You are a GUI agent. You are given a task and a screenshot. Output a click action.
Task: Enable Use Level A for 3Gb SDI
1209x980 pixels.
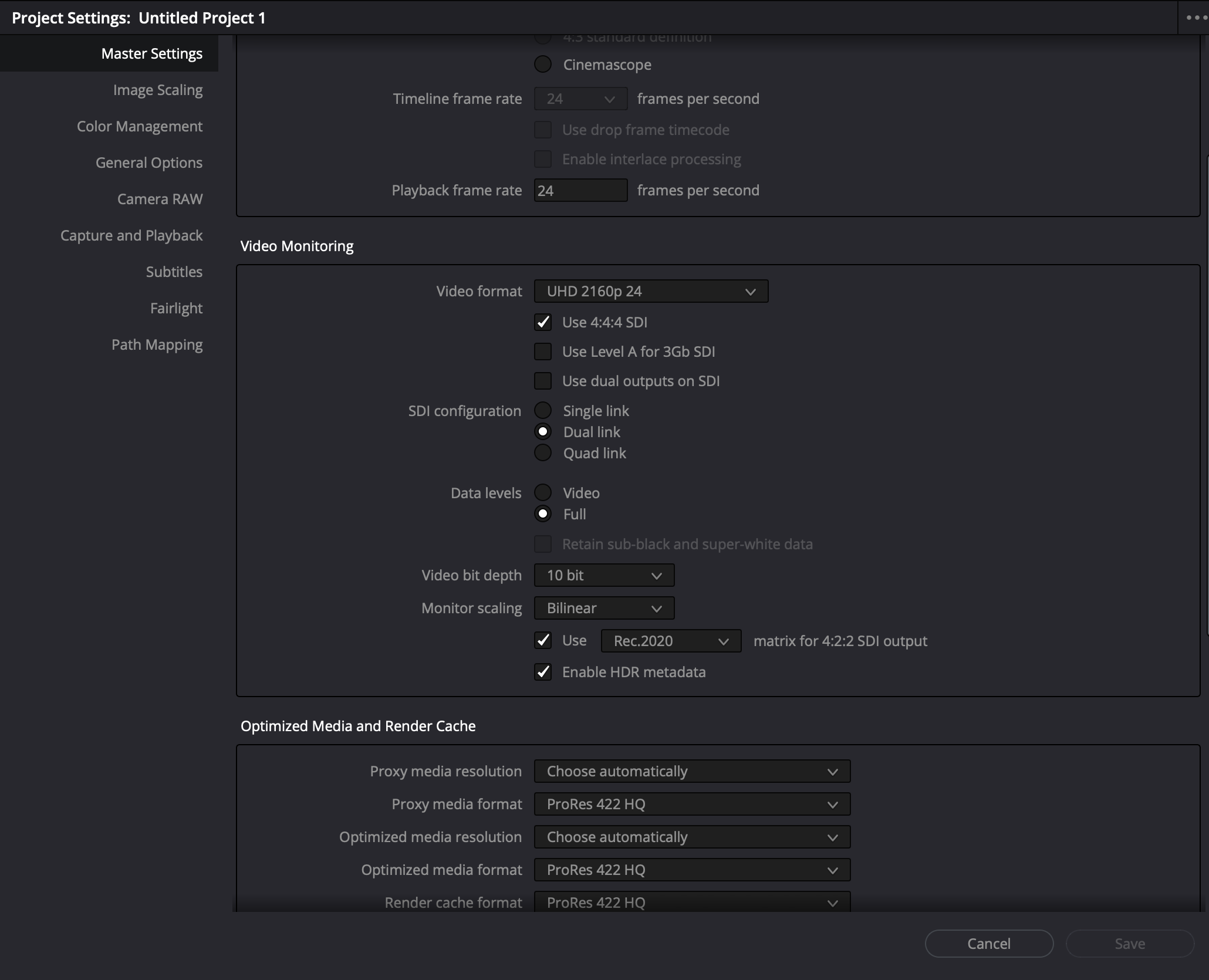[543, 352]
